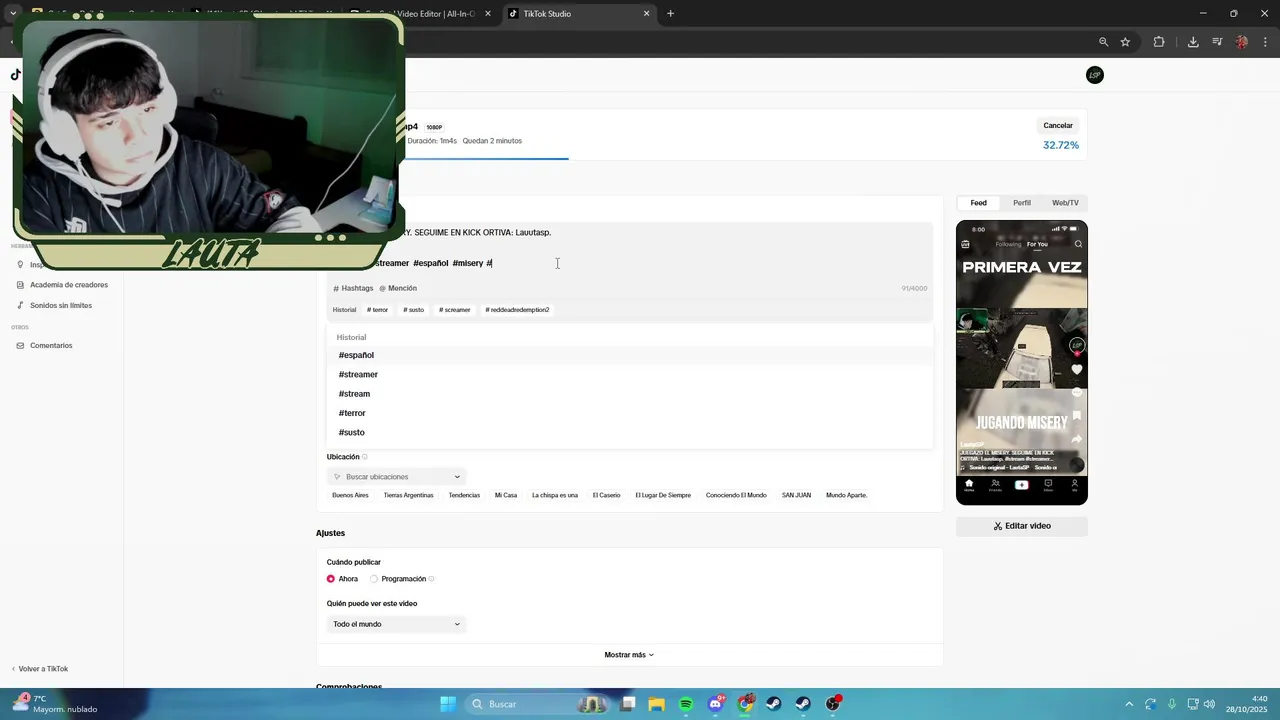Open Academia de creadores in sidebar
The image size is (1280, 720).
click(x=62, y=285)
